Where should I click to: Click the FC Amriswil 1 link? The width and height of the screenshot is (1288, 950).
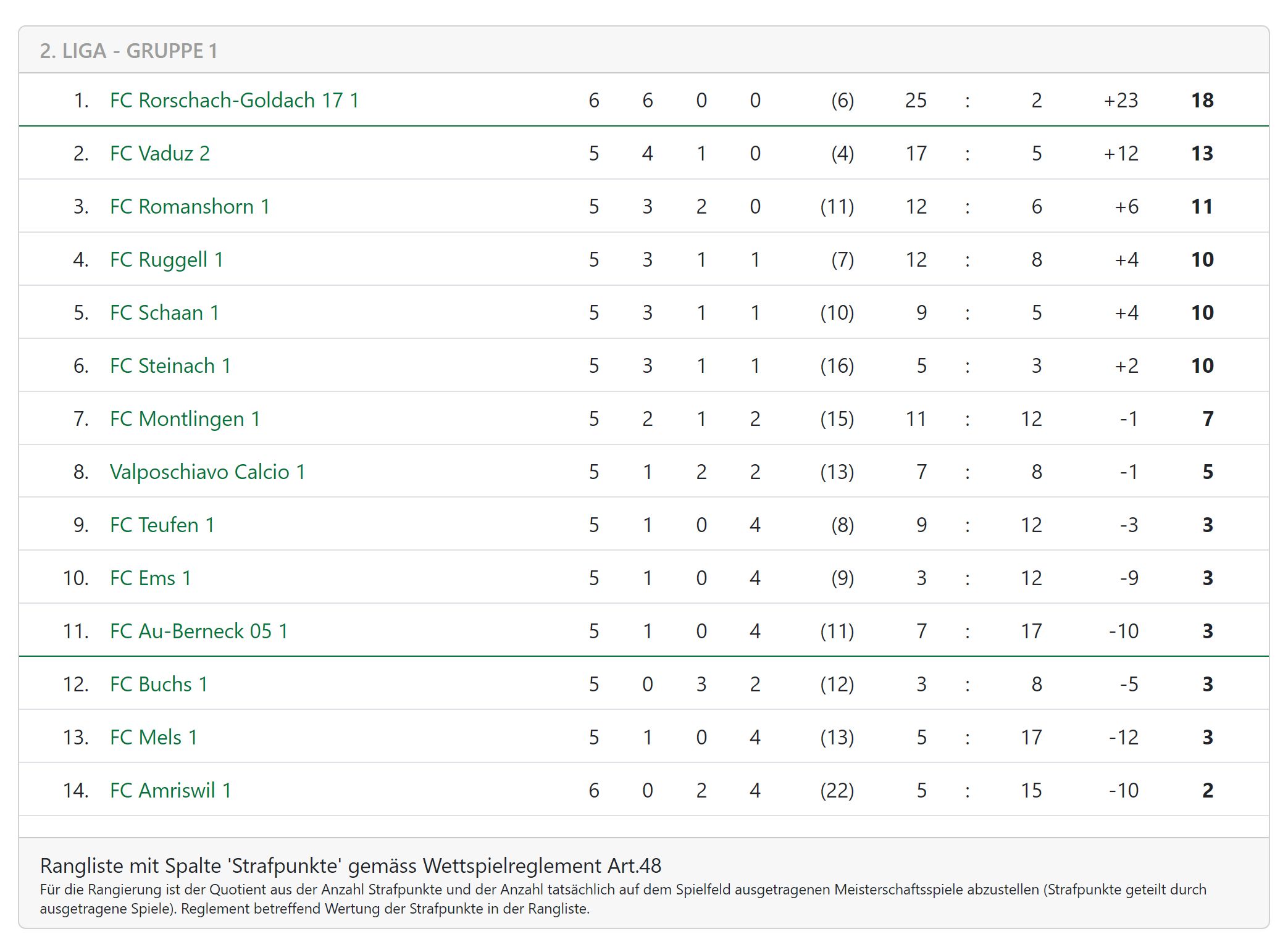[x=170, y=790]
